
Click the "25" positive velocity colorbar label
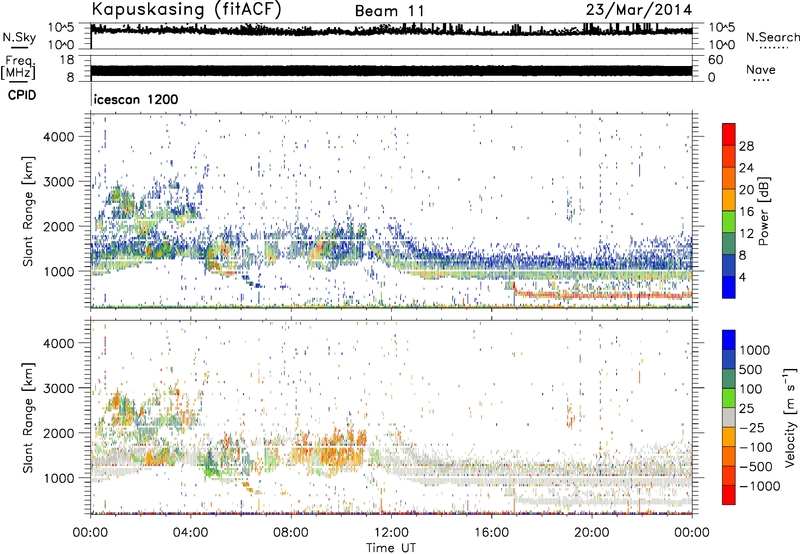tap(746, 409)
